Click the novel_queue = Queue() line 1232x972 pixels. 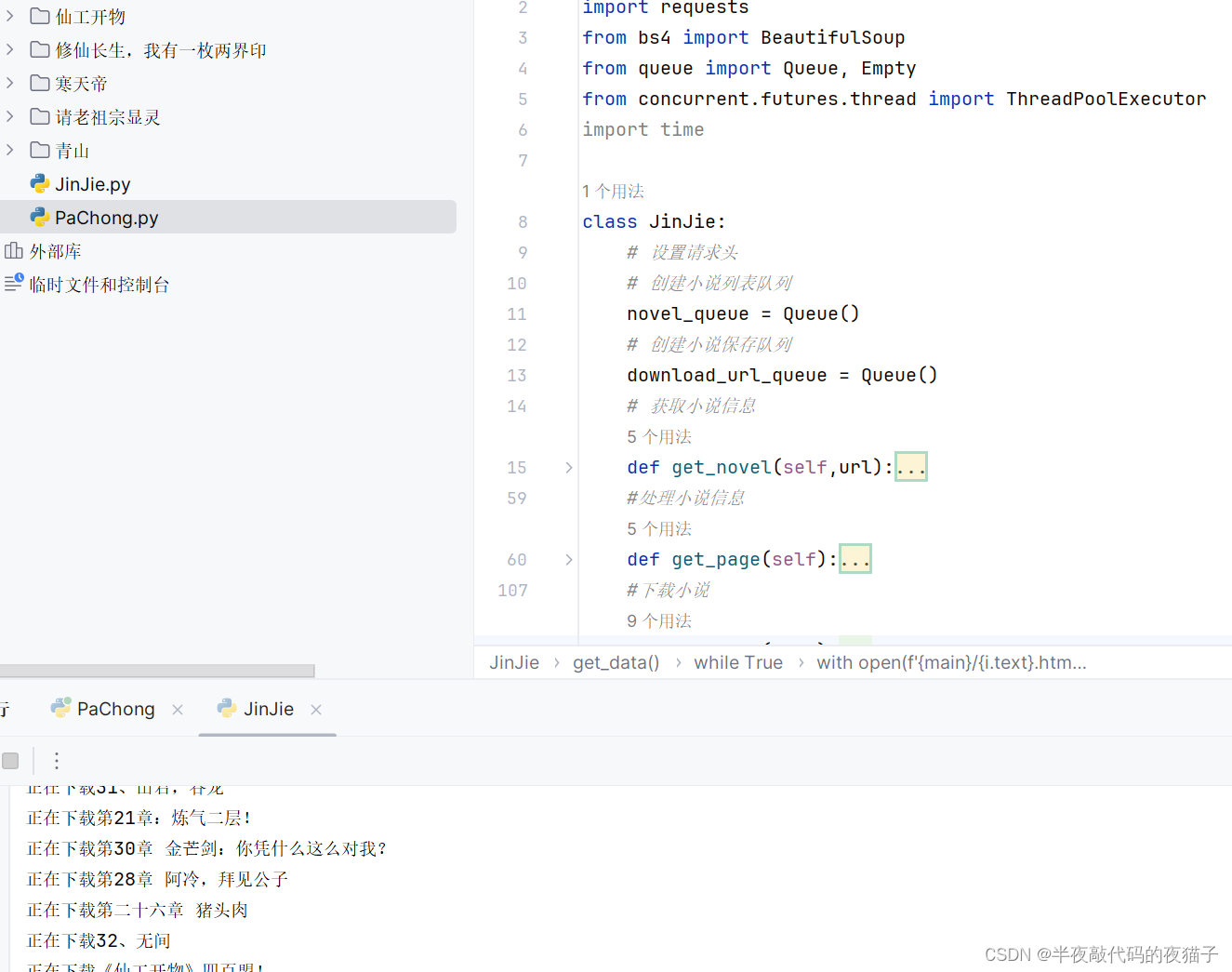pyautogui.click(x=743, y=313)
